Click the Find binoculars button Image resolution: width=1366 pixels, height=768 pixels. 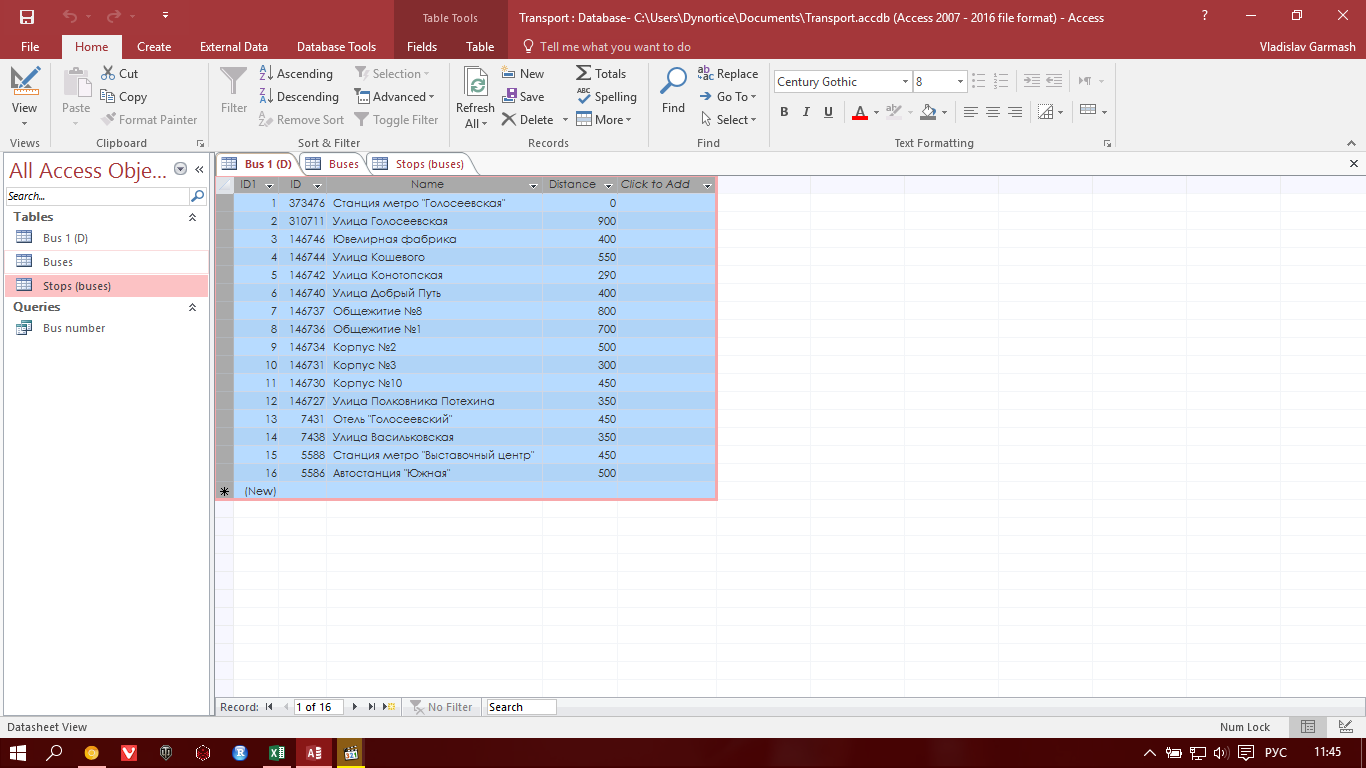point(674,91)
